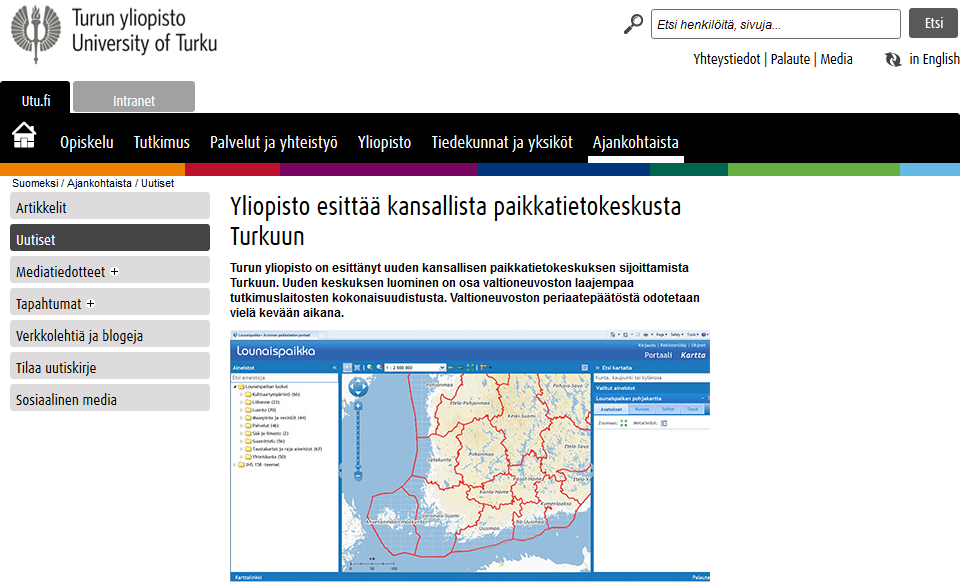Expand Mediatiedotteet with its plus icon
Image resolution: width=961 pixels, height=586 pixels.
pos(115,271)
